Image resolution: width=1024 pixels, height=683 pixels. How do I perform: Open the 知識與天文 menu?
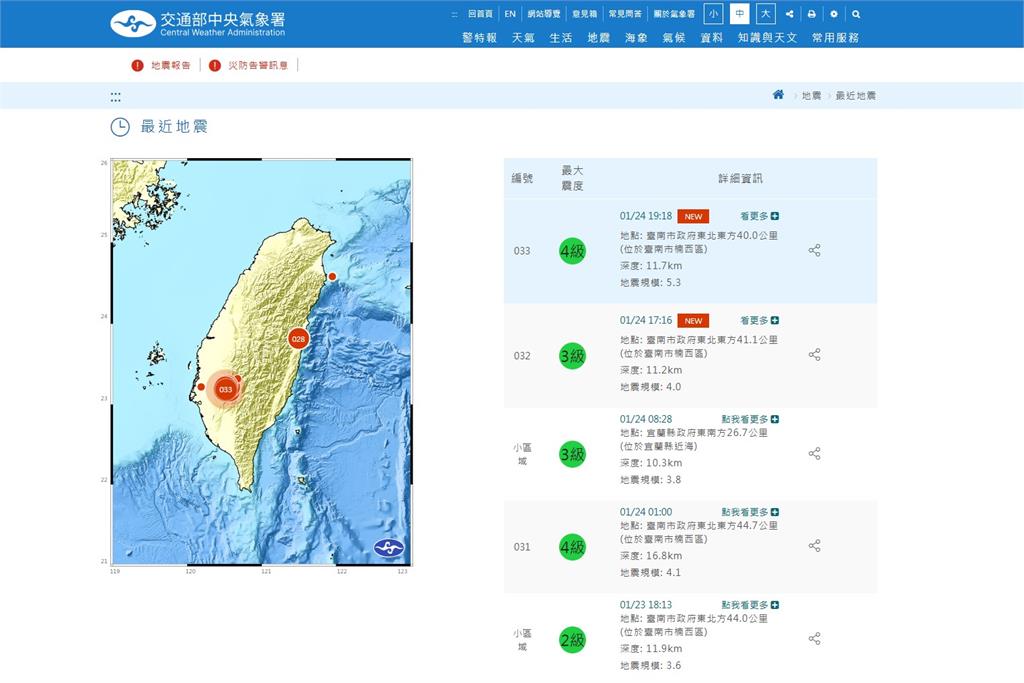[767, 38]
